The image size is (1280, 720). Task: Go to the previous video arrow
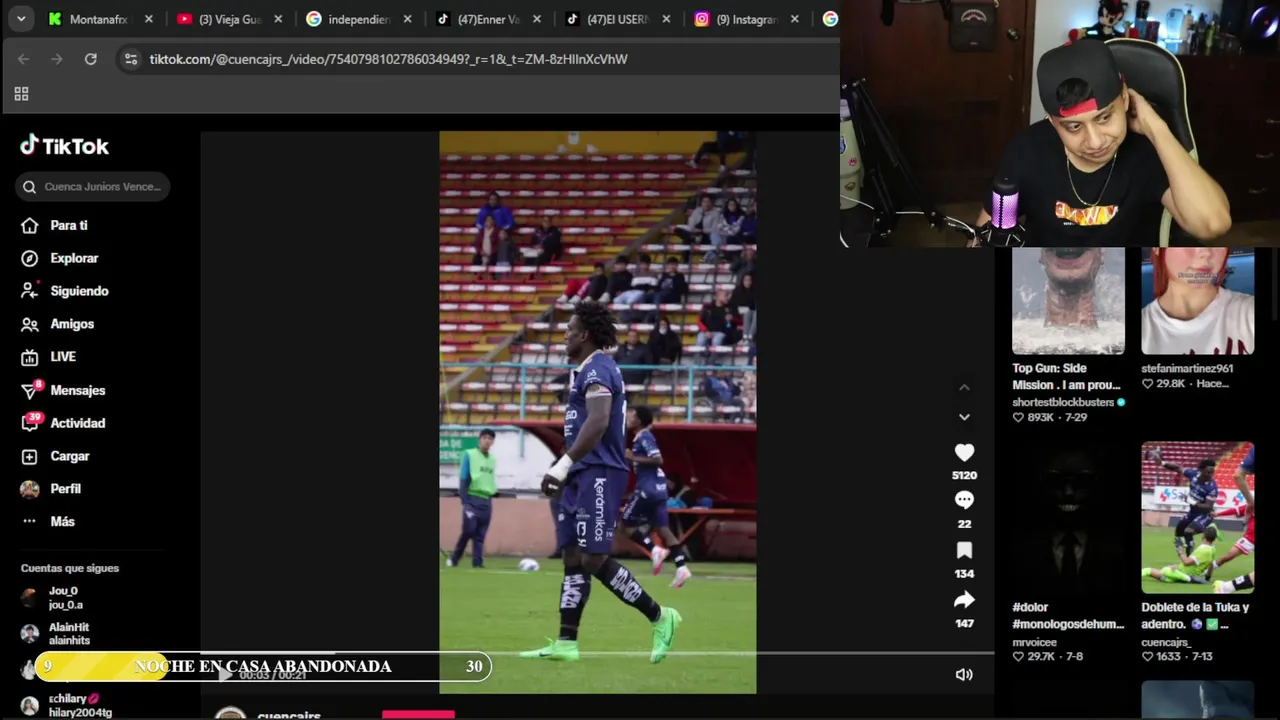(x=964, y=388)
